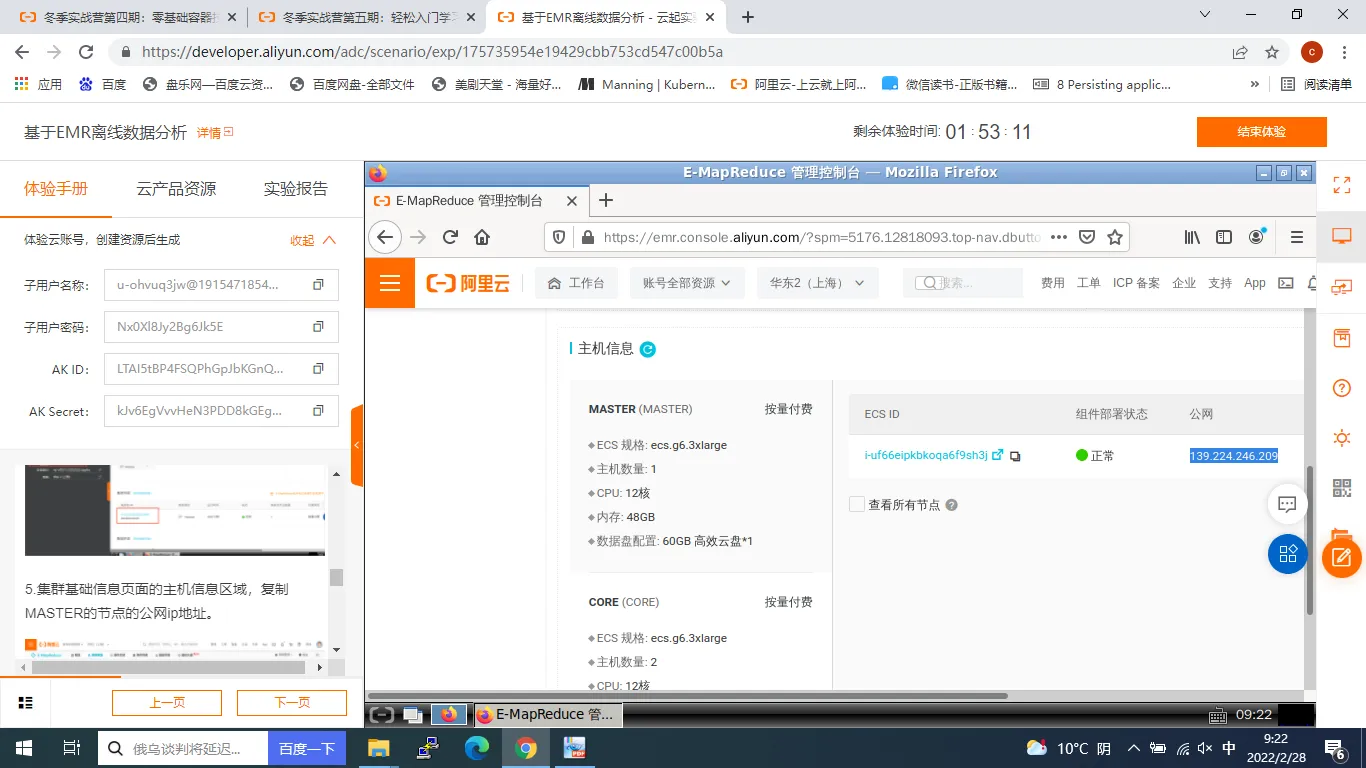The image size is (1366, 768).
Task: Select the orange monitor desktop icon
Action: tap(1342, 236)
